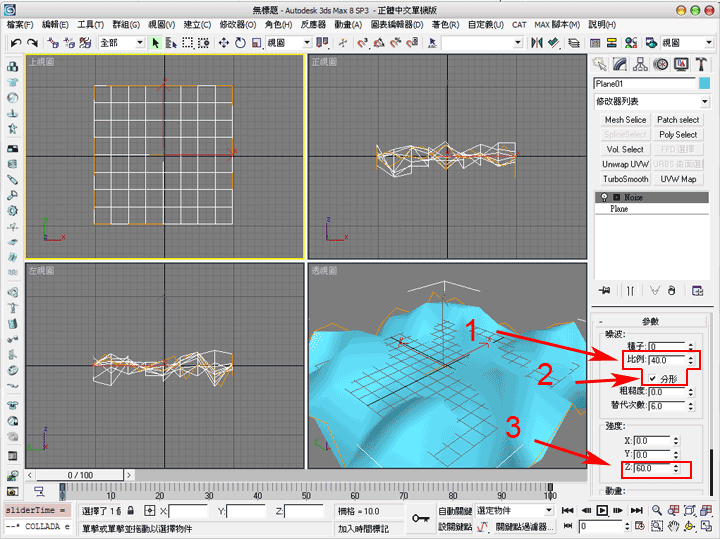Screen dimensions: 720x539
Task: Click the Z strength value field
Action: (652, 468)
